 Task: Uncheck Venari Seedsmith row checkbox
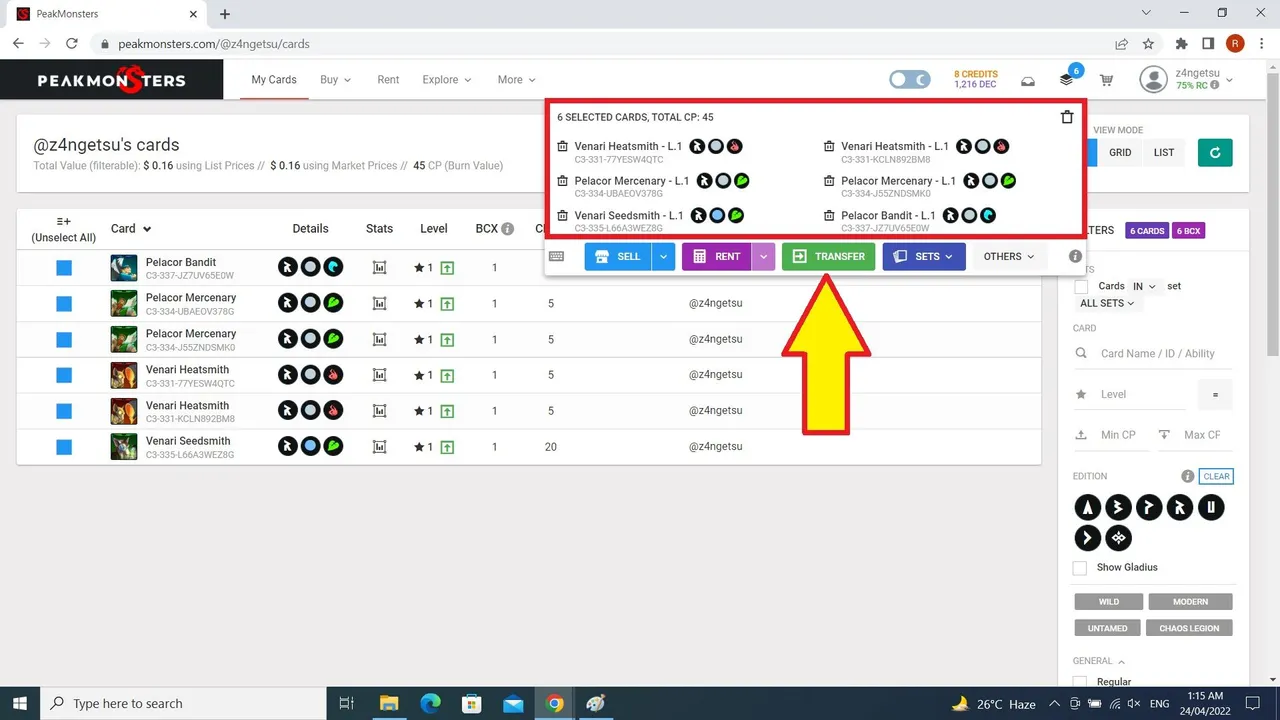coord(64,447)
